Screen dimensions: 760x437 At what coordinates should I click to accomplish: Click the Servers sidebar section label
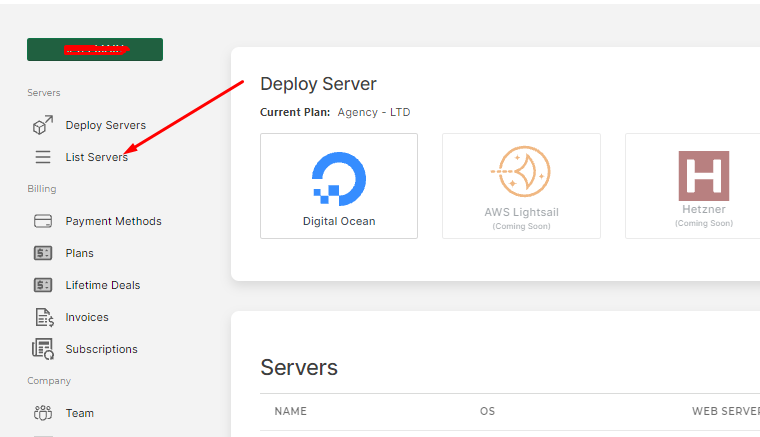tap(44, 93)
